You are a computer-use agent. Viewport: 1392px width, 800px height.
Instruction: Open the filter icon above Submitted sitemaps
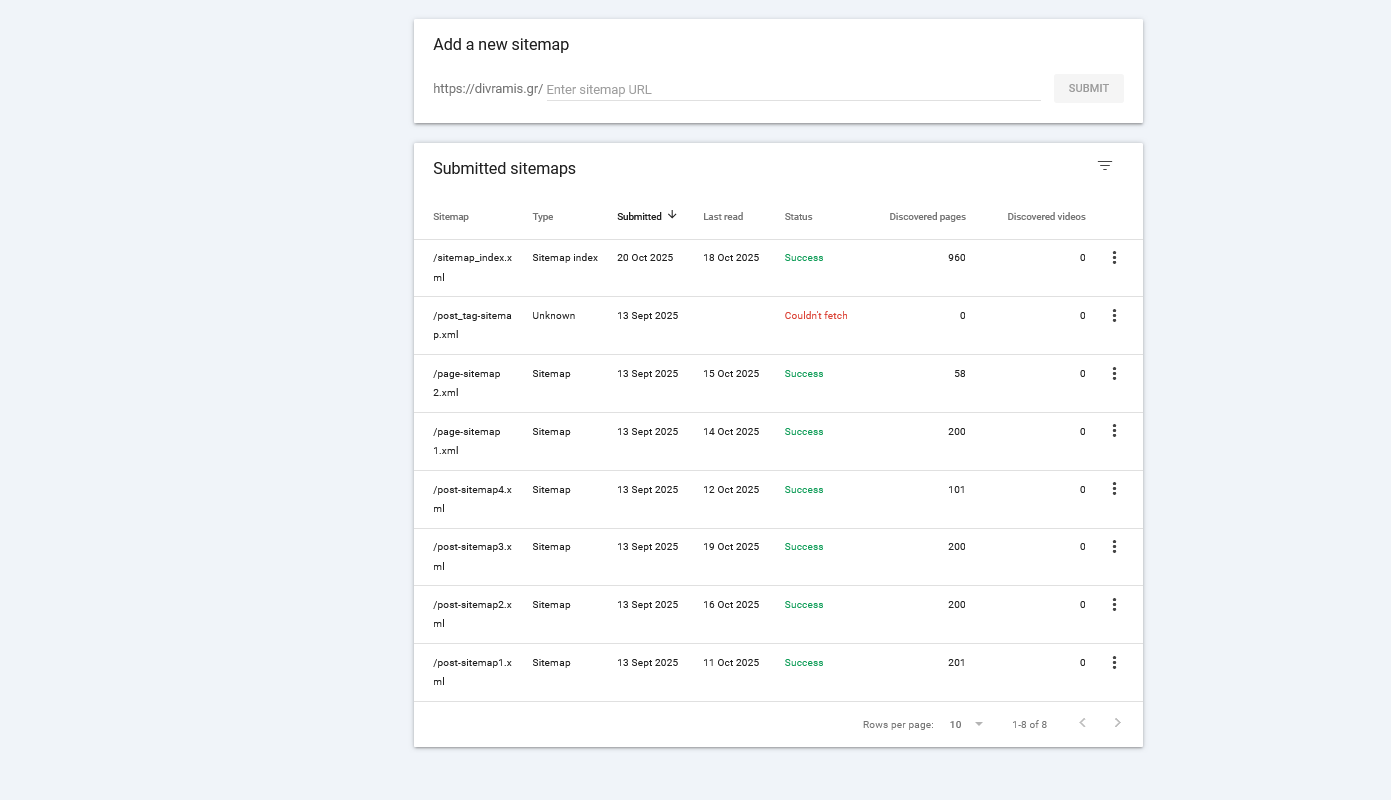click(1104, 166)
